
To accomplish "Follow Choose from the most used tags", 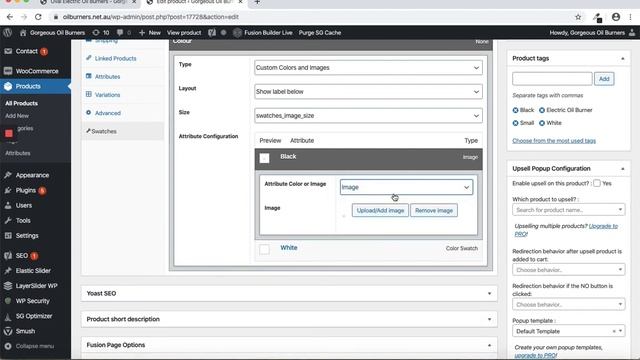I will [554, 141].
